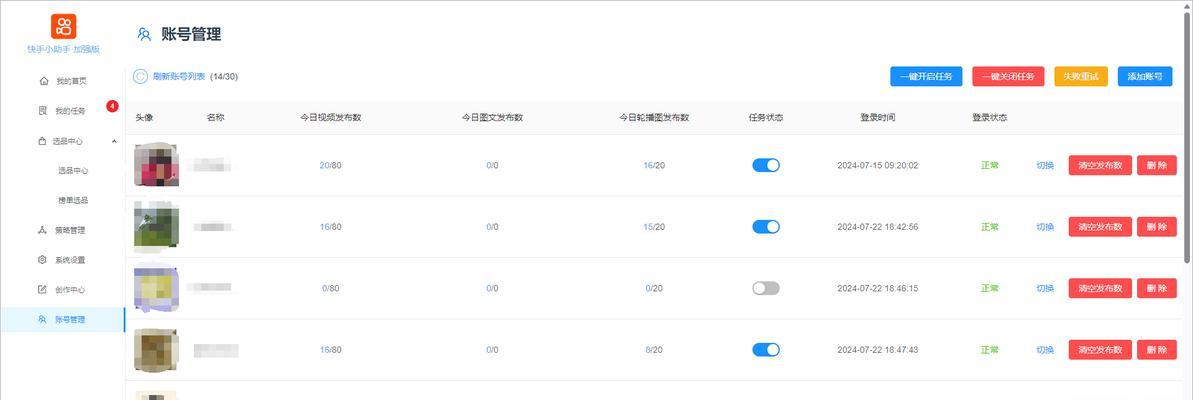1193x400 pixels.
Task: Enable the gray task toggle at 18:46:15 row
Action: 766,288
